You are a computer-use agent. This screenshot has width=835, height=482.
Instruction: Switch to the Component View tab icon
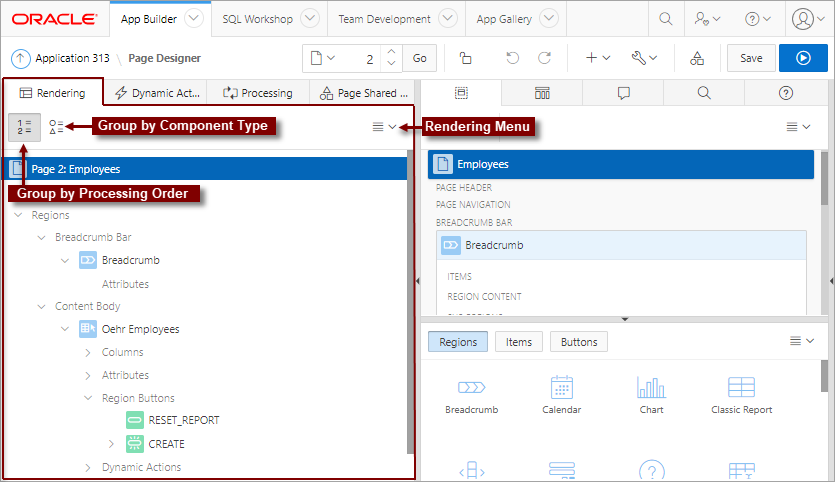542,93
